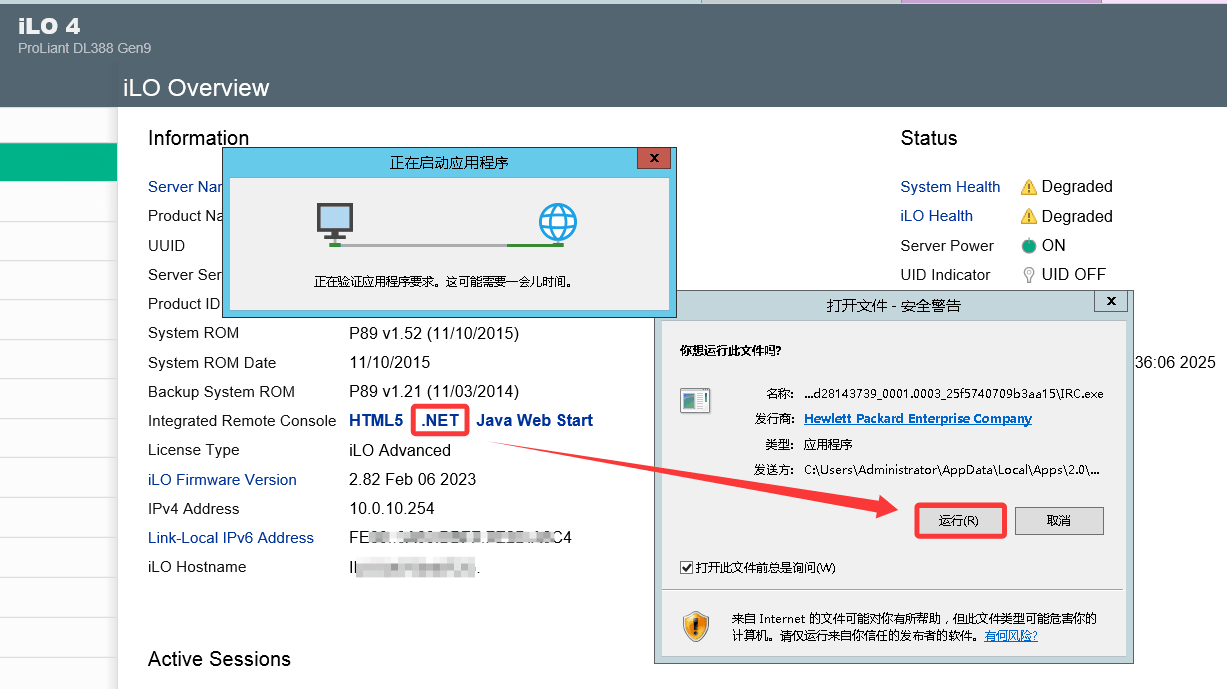Click the 有何风险 risk information link
1227x689 pixels.
[1010, 635]
